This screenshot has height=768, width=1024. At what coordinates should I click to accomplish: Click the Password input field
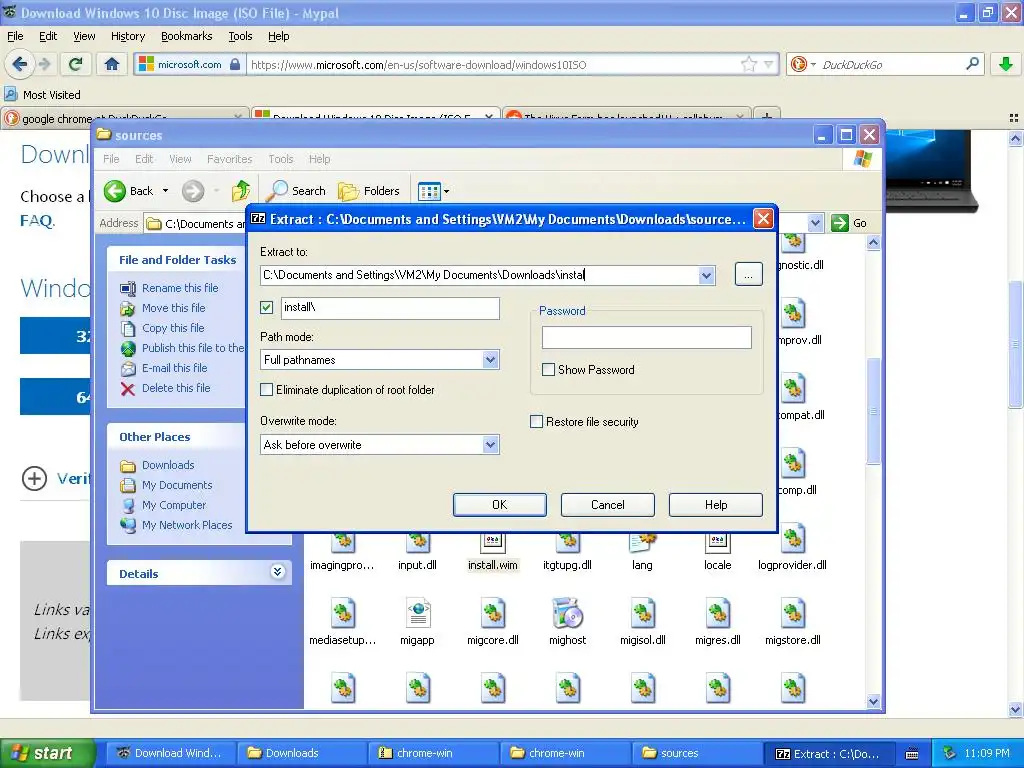pos(647,338)
